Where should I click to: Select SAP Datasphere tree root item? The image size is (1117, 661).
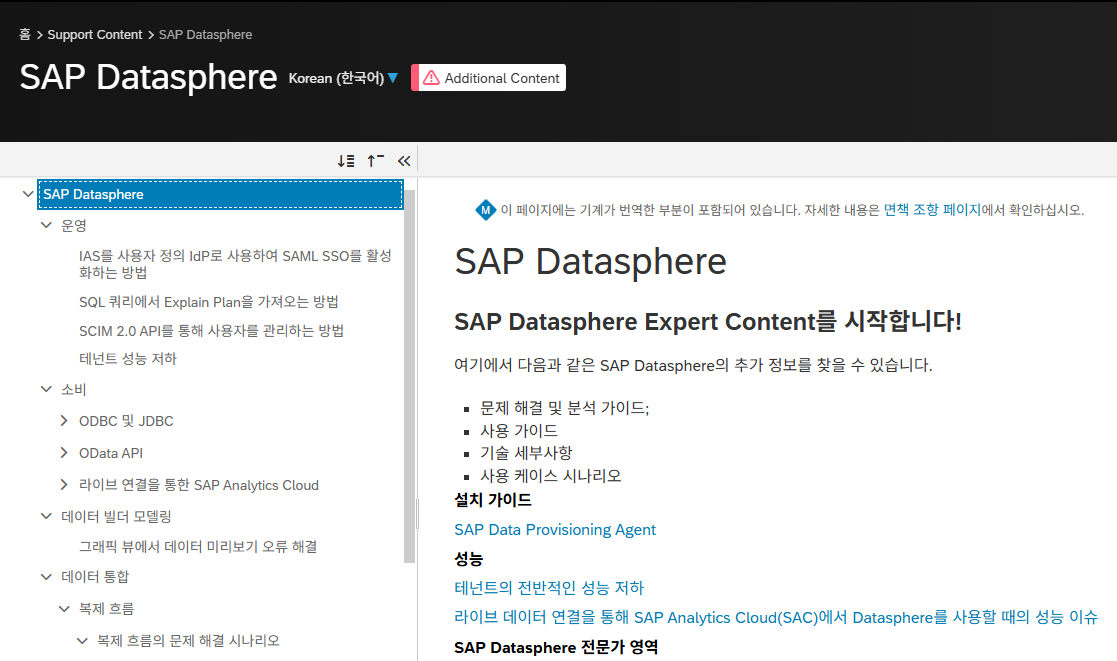click(221, 194)
